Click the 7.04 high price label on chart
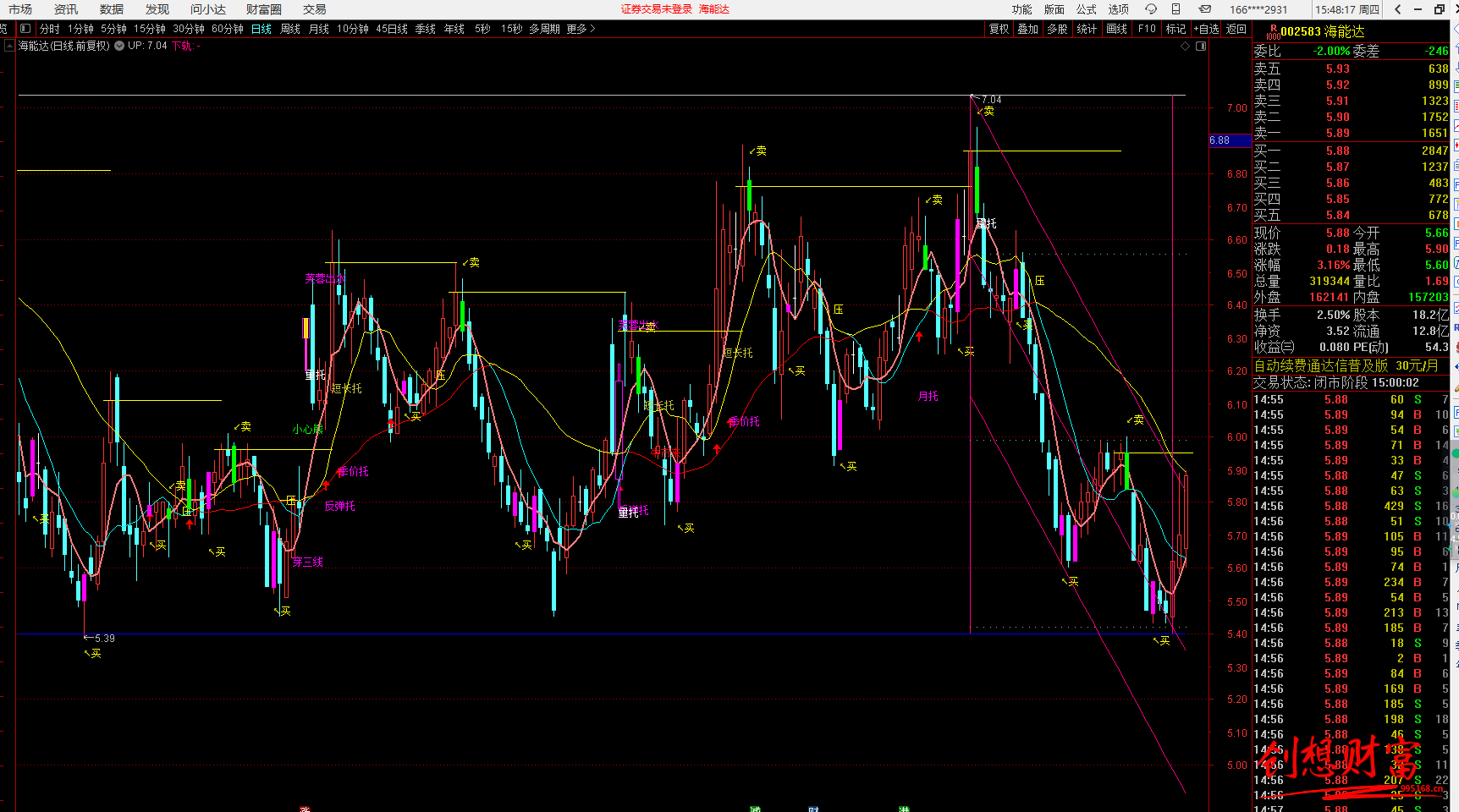Screen dimensions: 1459x812 [x=991, y=100]
